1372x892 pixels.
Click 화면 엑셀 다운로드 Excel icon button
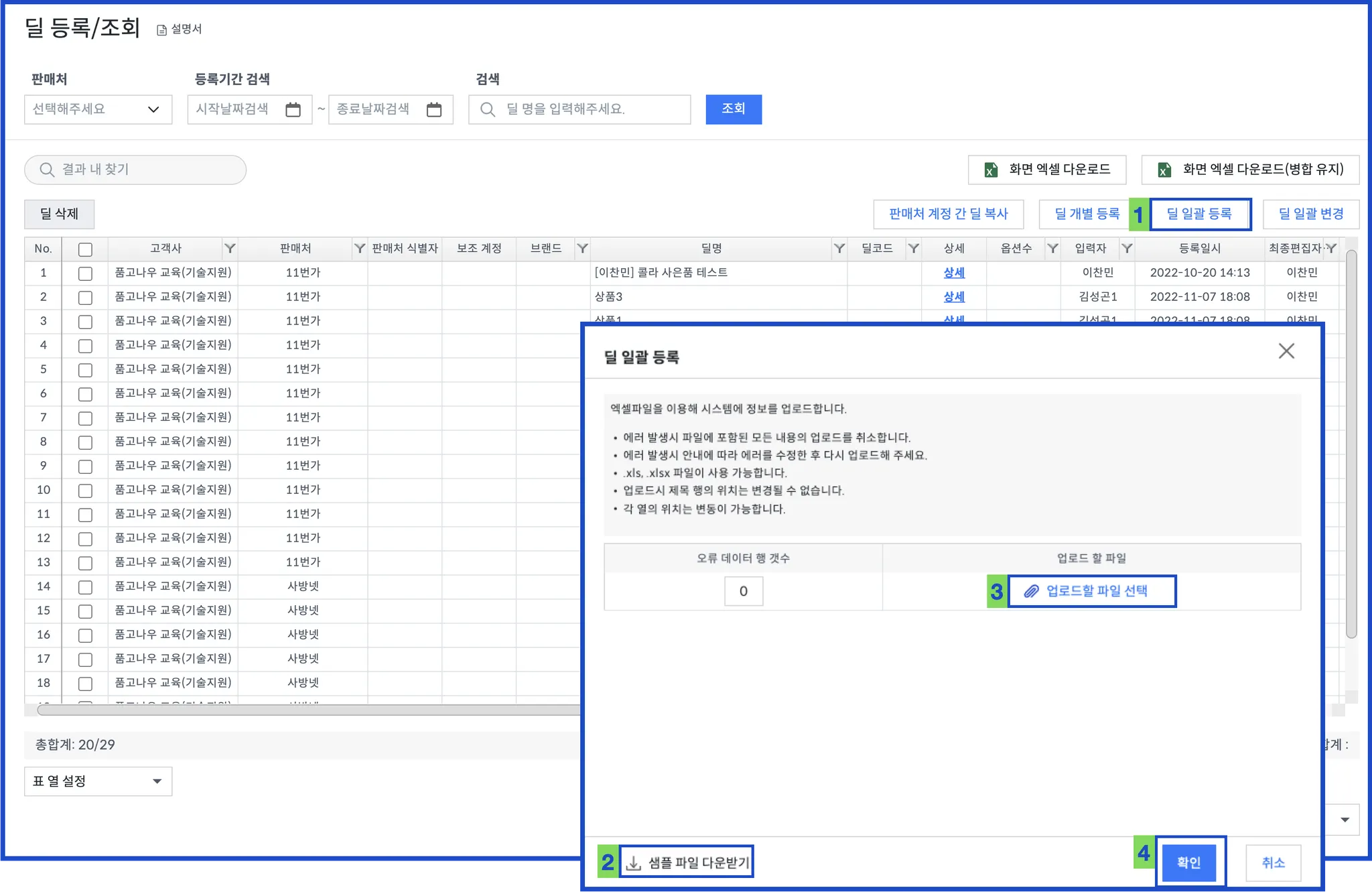click(1046, 170)
